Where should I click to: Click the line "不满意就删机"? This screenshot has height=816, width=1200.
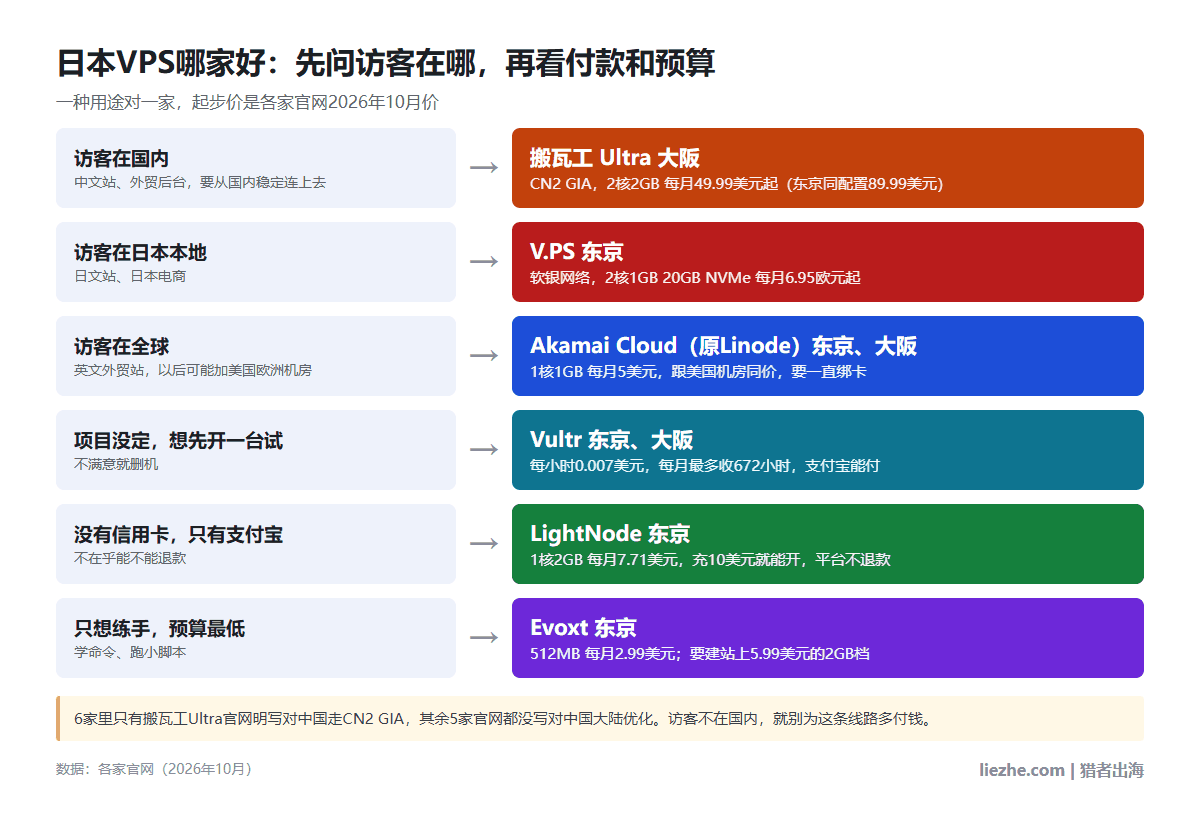coord(116,464)
